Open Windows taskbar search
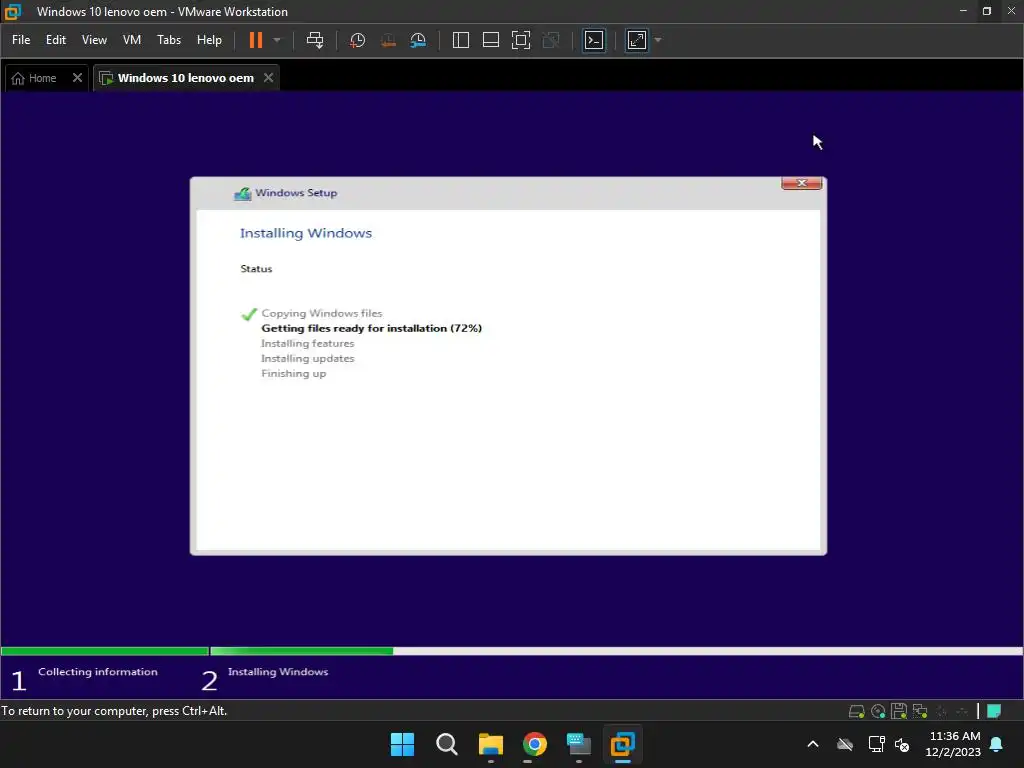 tap(447, 744)
